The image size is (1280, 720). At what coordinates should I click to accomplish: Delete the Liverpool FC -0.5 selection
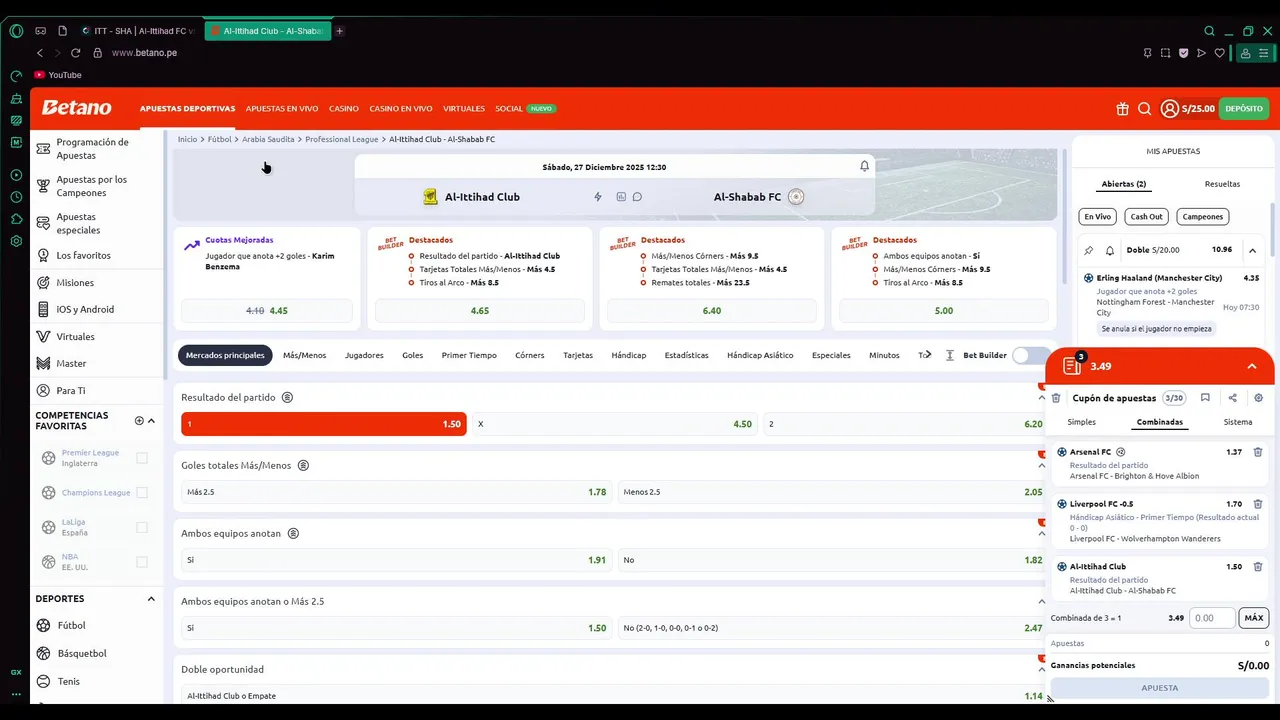tap(1258, 504)
